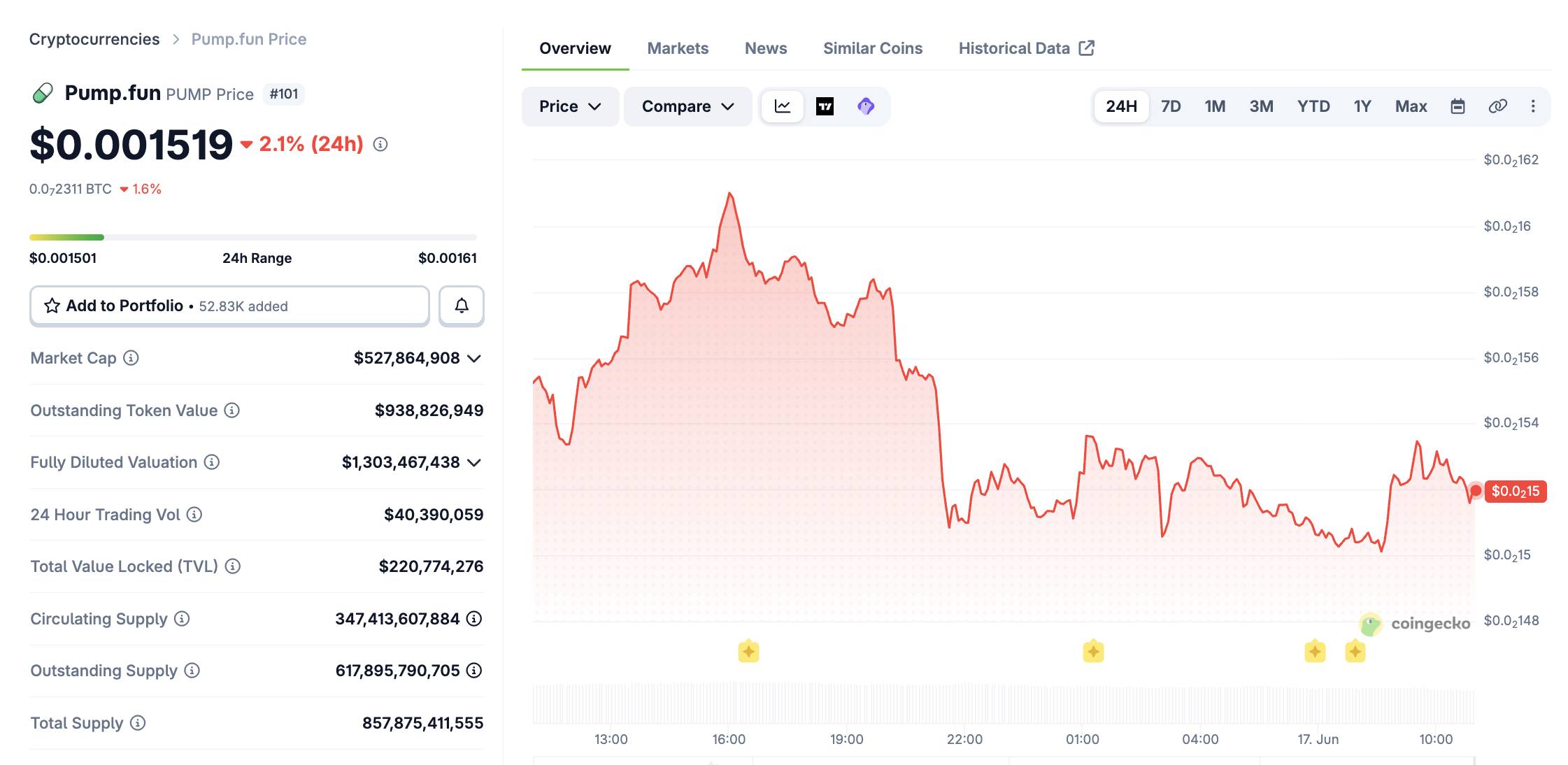
Task: Select the 7D time range
Action: [1171, 106]
